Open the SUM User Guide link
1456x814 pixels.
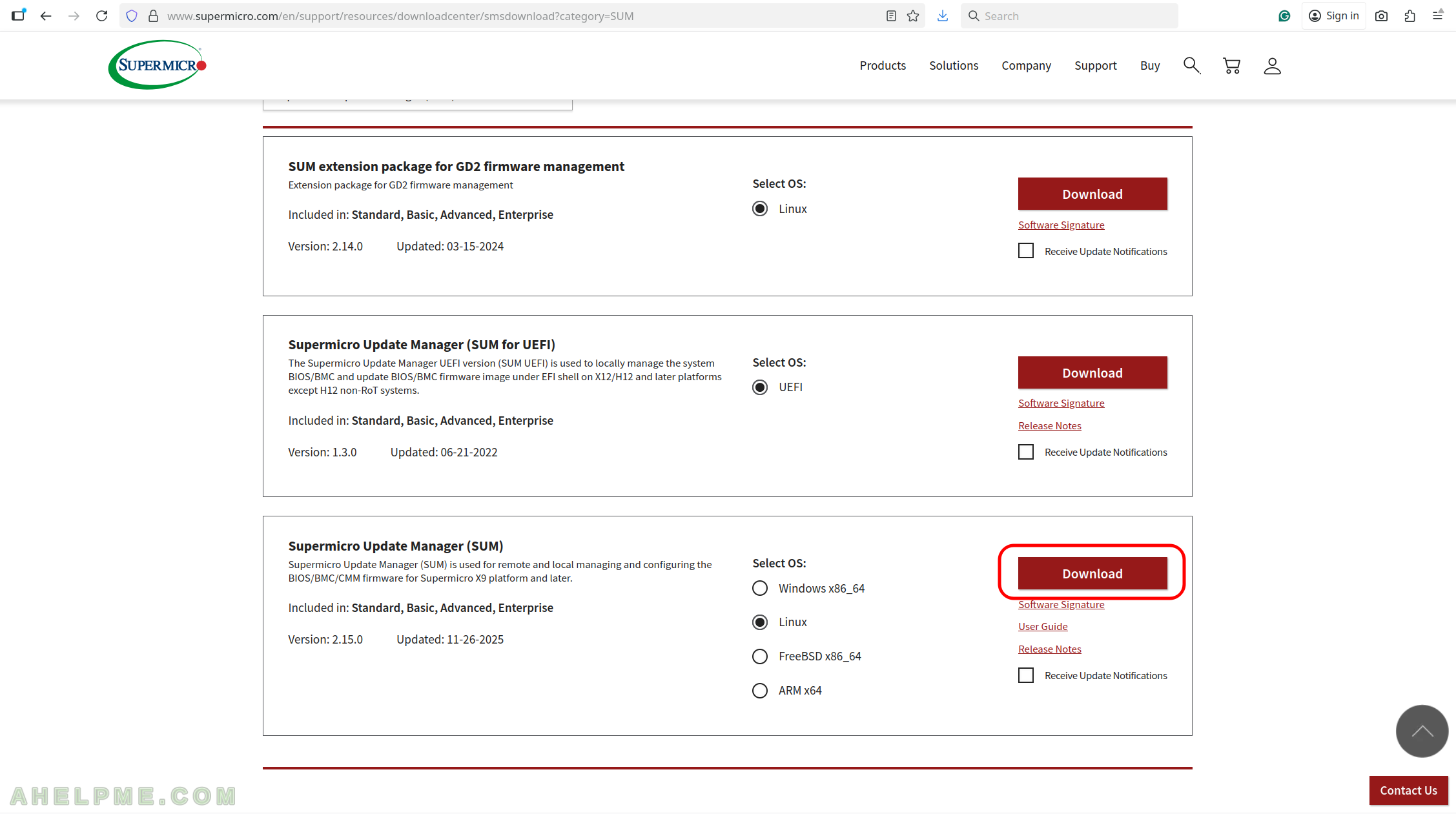click(1042, 626)
